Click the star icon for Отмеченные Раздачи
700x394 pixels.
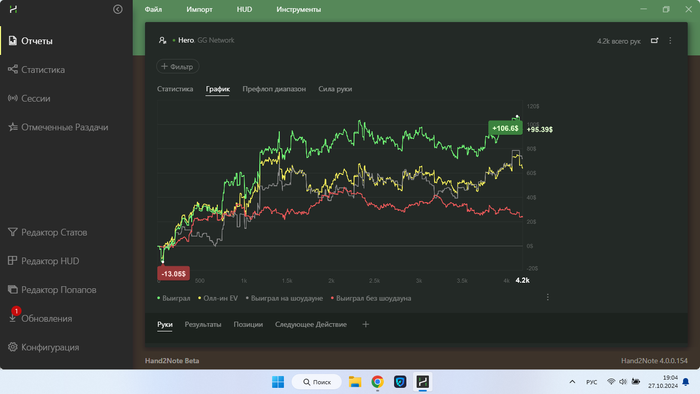point(12,127)
